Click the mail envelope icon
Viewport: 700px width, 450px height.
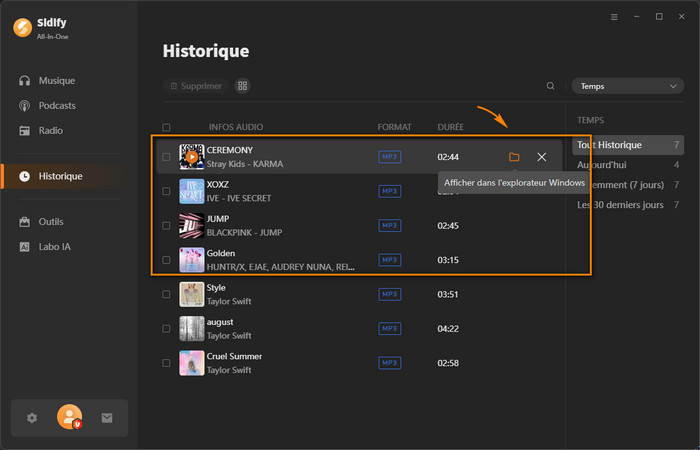pos(107,418)
